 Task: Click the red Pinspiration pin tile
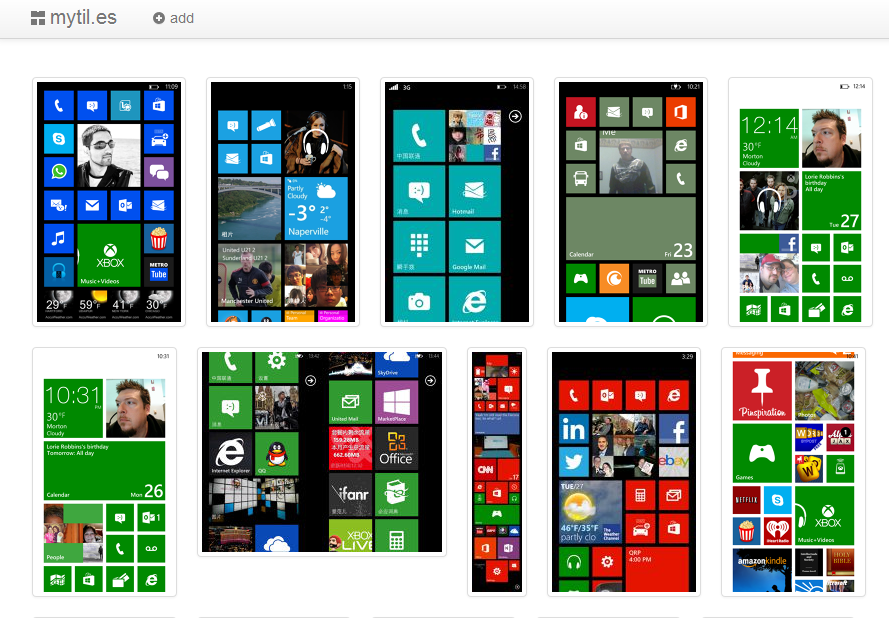(x=762, y=391)
